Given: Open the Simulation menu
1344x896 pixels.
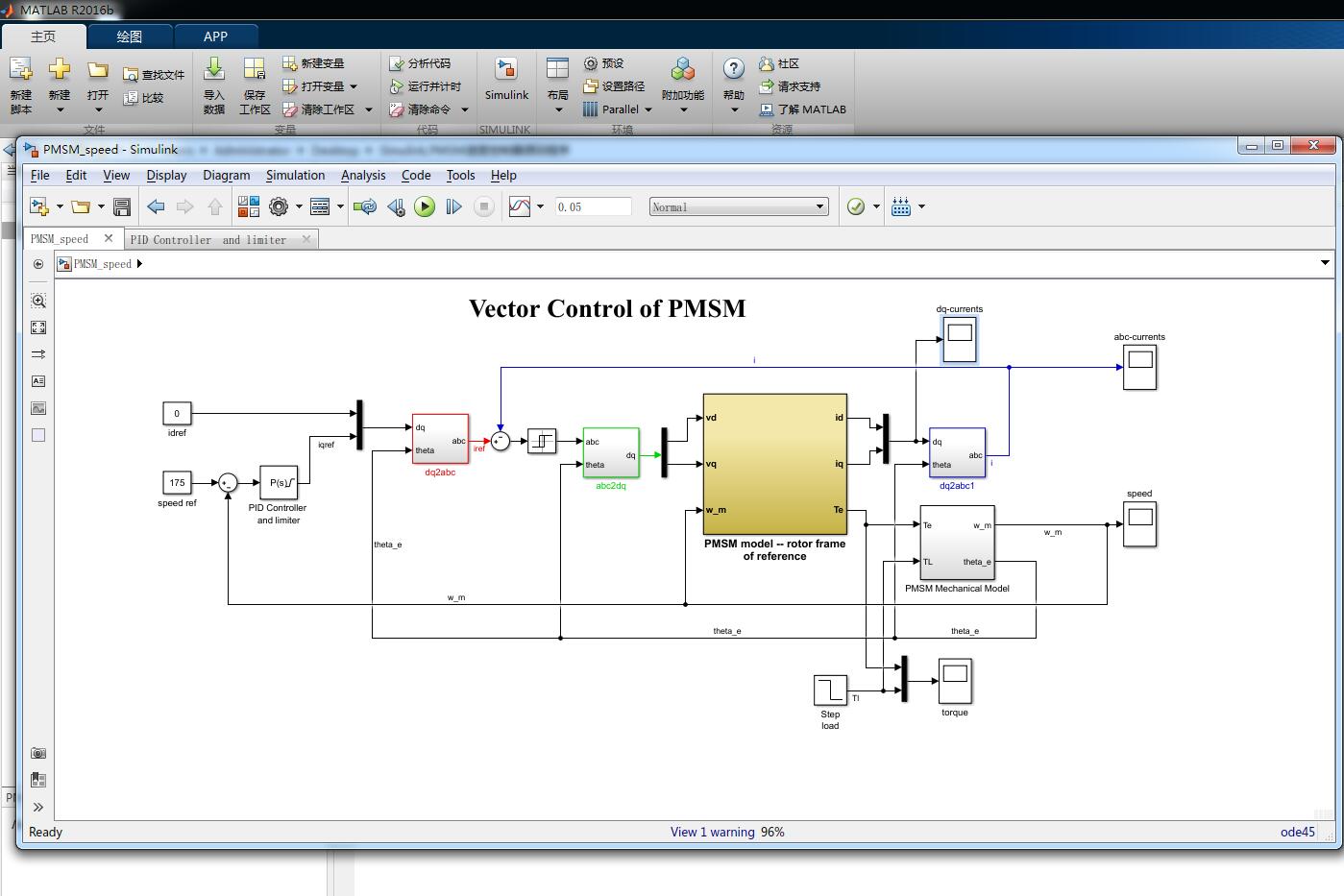Looking at the screenshot, I should (295, 175).
